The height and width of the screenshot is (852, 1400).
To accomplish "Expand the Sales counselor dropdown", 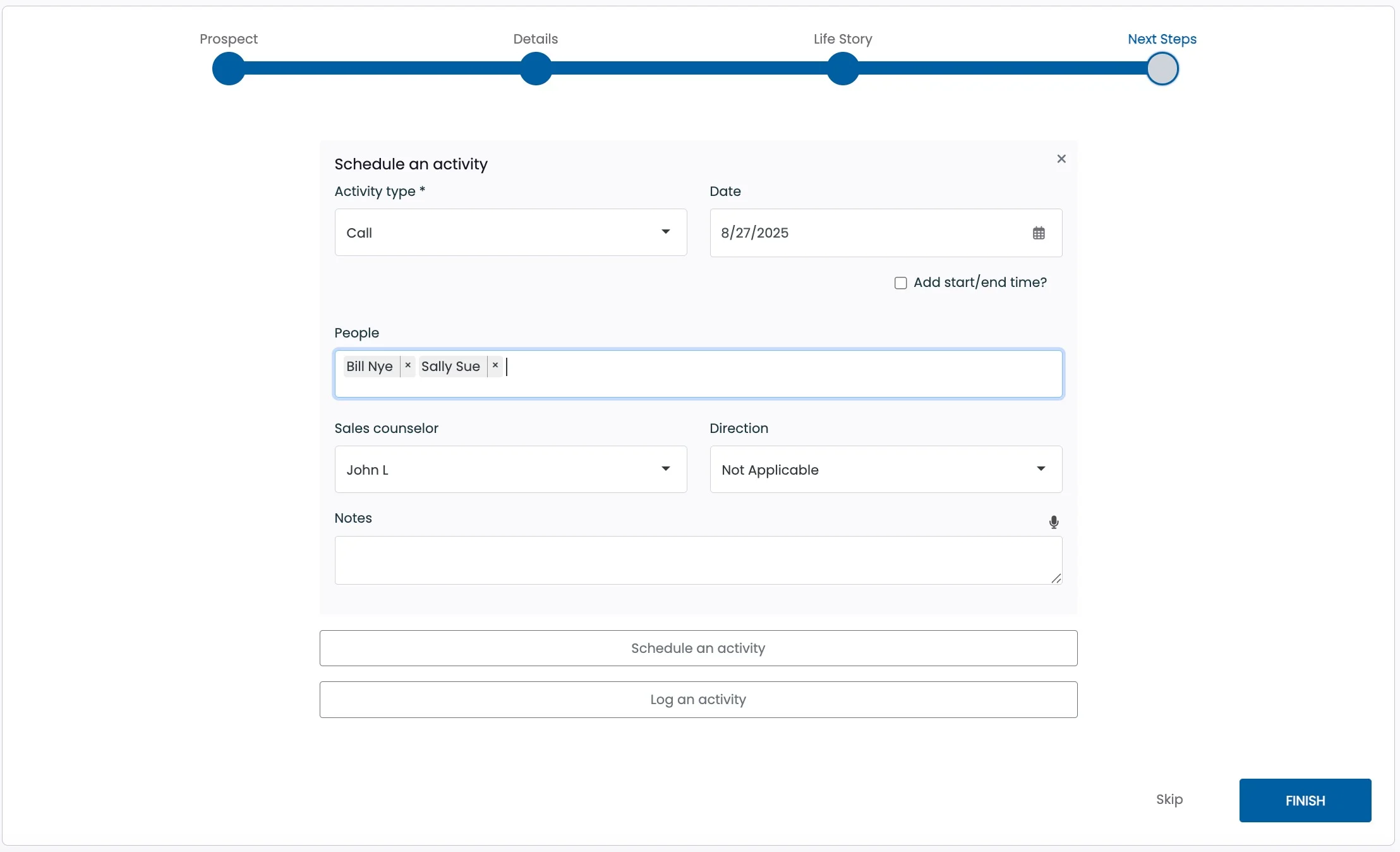I will pos(510,470).
